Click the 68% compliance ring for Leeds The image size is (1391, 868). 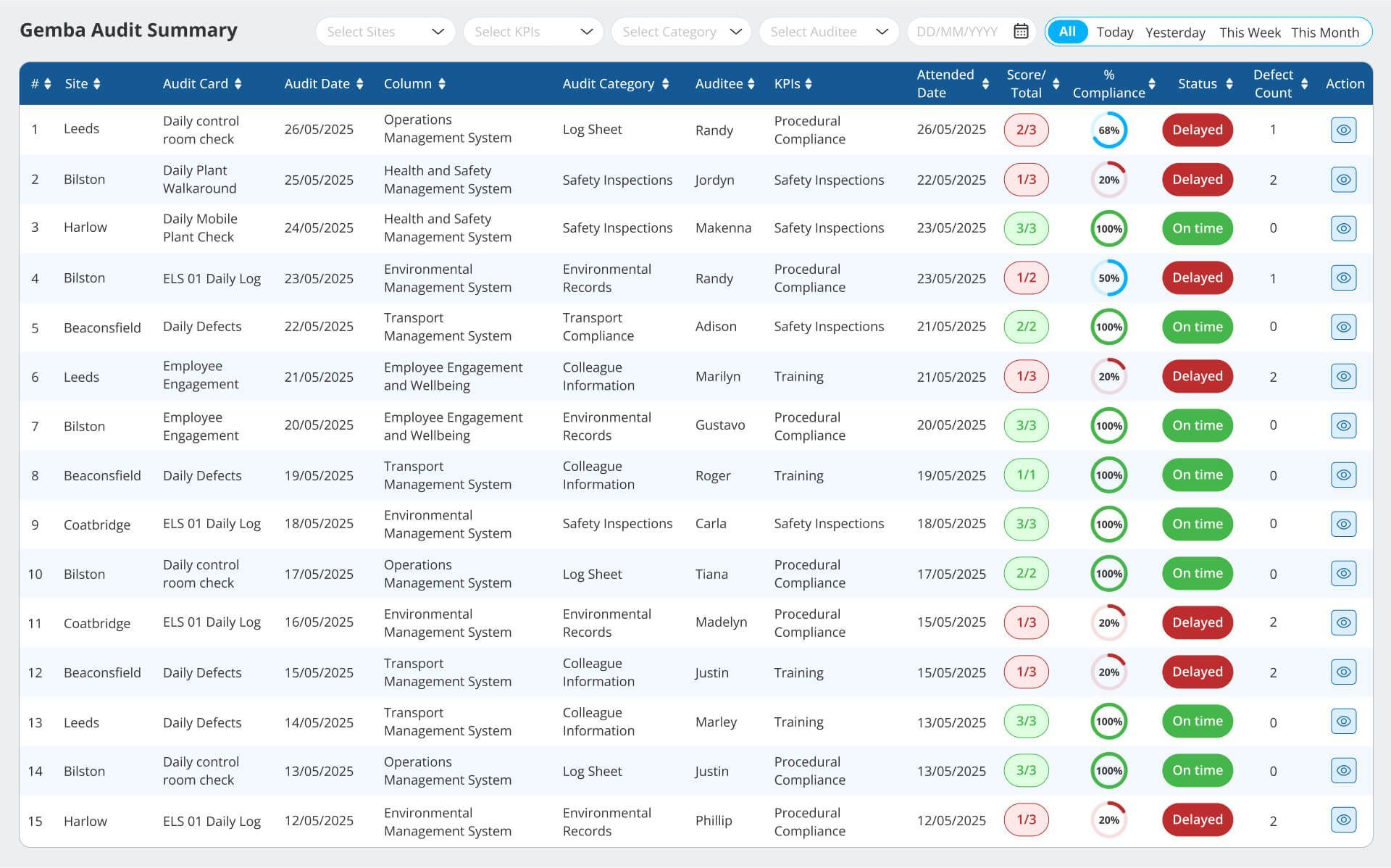point(1109,130)
